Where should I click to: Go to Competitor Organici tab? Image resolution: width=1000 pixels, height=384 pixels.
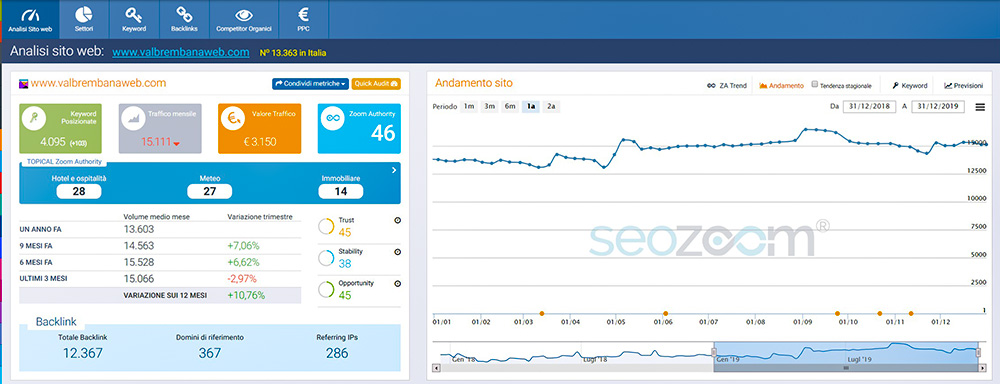(244, 19)
